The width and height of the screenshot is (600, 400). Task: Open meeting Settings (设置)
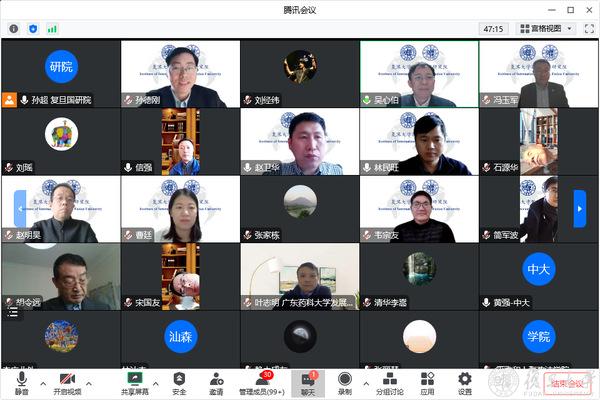464,383
